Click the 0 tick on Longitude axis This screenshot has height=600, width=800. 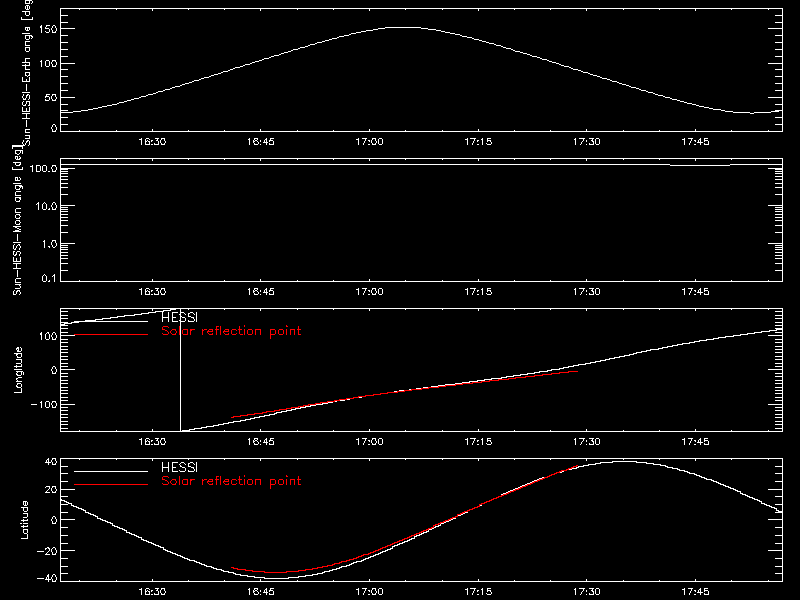click(55, 370)
